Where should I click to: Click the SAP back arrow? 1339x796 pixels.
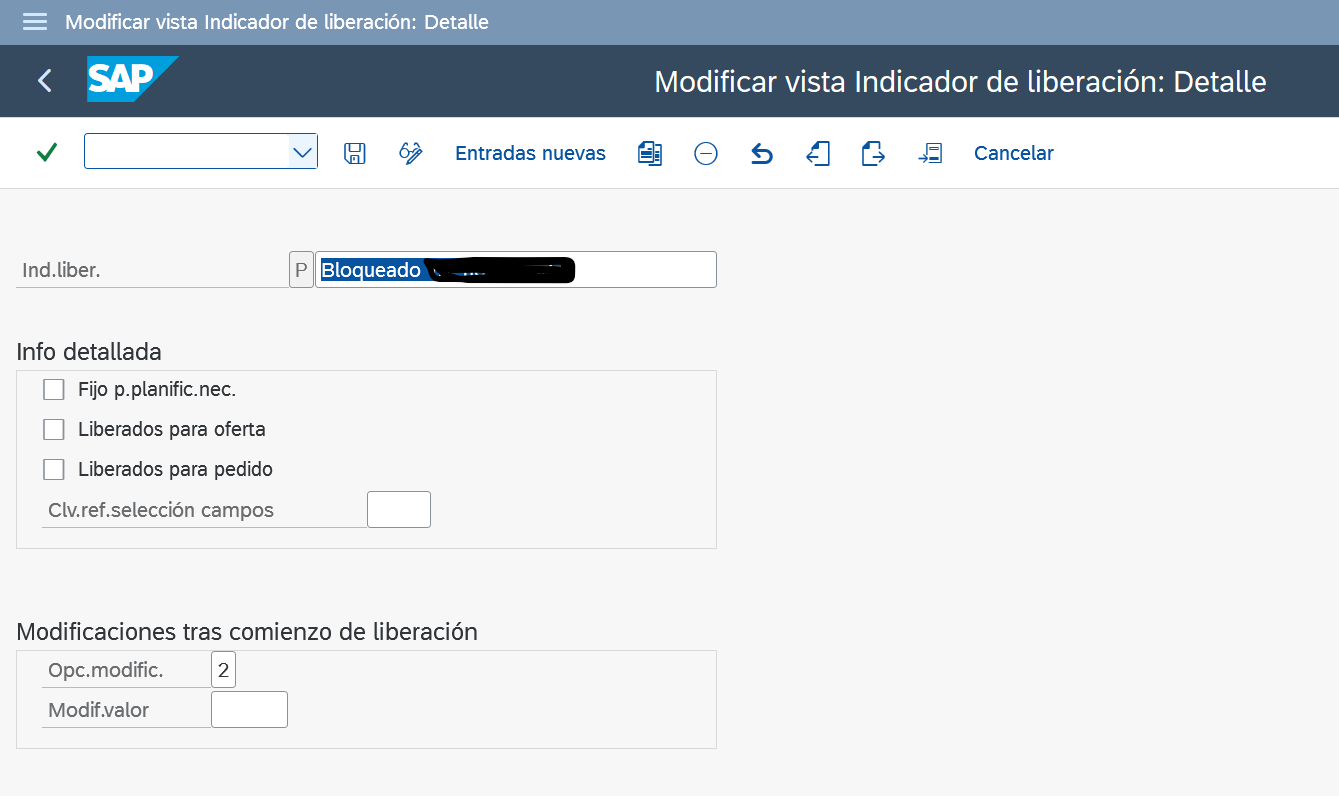pos(44,81)
